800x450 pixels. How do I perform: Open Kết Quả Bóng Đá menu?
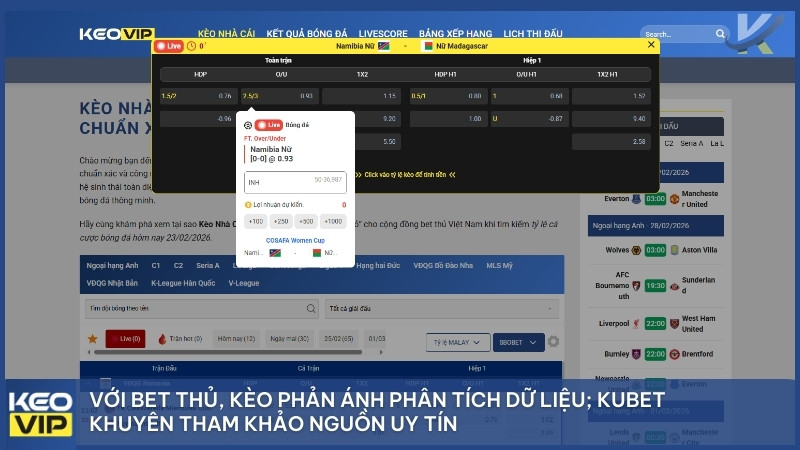(307, 34)
